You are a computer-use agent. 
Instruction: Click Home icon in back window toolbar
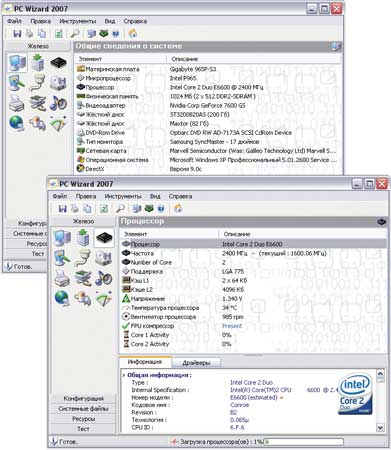pos(133,33)
